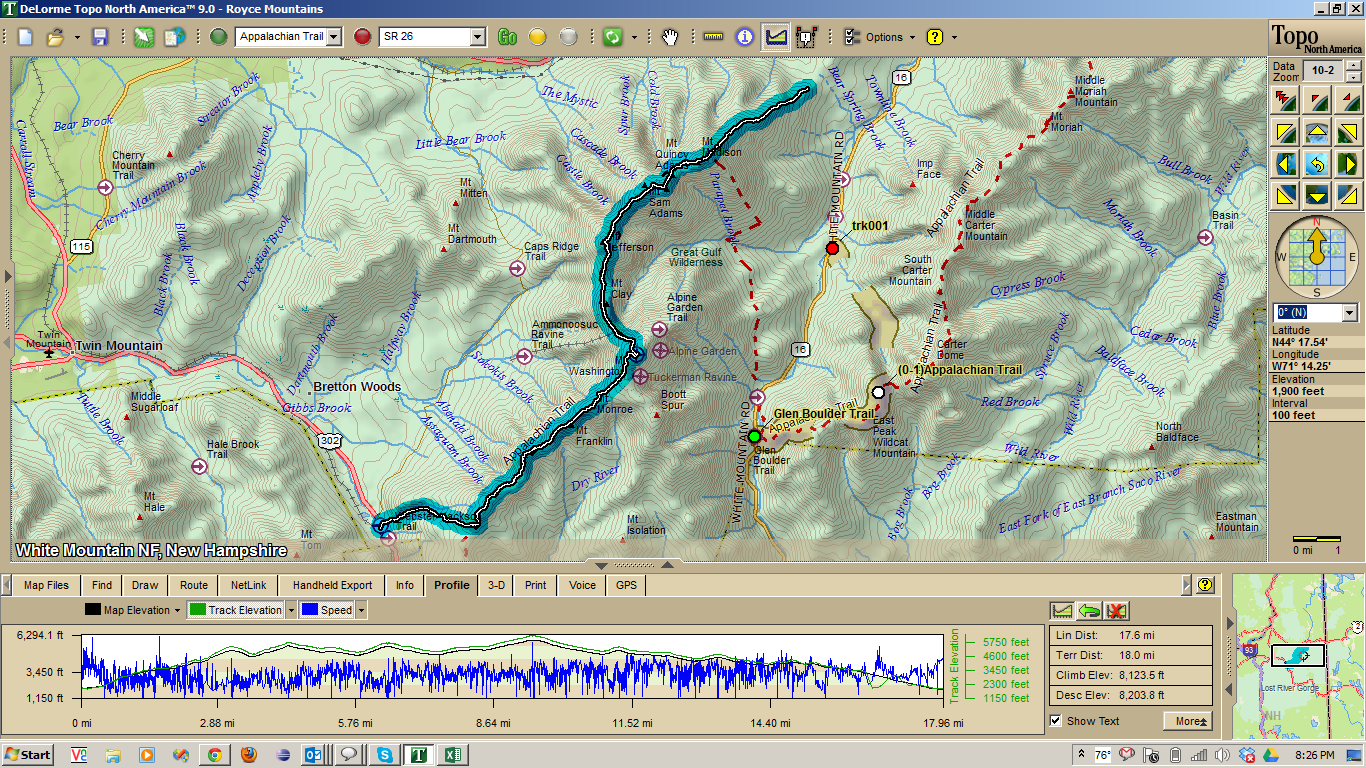Uncheck the Show Text checkbox
Screen dimensions: 1366x768
(x=1057, y=721)
